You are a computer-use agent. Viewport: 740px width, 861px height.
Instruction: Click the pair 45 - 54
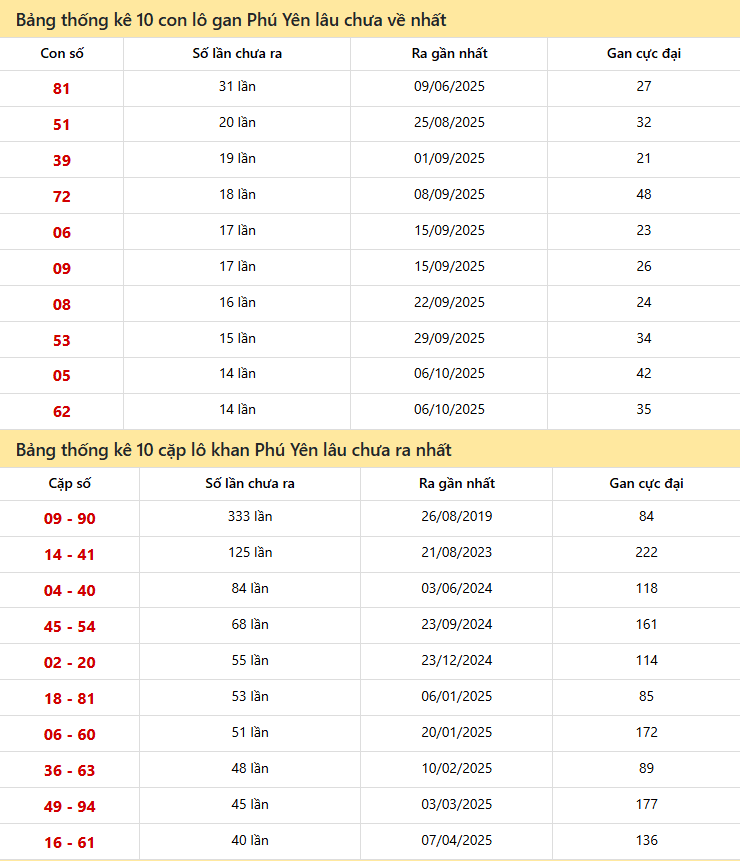tap(70, 627)
